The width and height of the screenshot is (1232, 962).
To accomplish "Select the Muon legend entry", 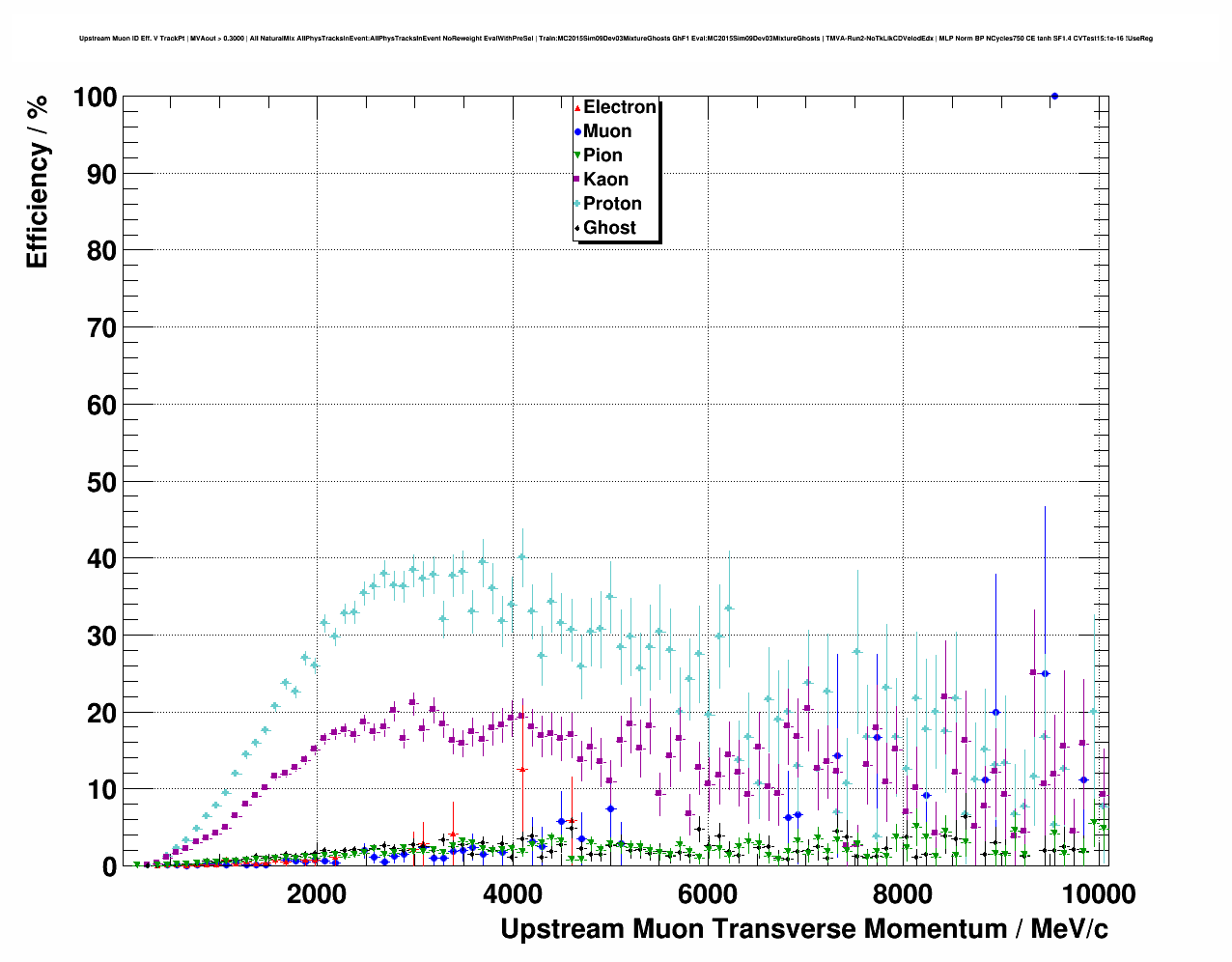I will click(x=602, y=131).
